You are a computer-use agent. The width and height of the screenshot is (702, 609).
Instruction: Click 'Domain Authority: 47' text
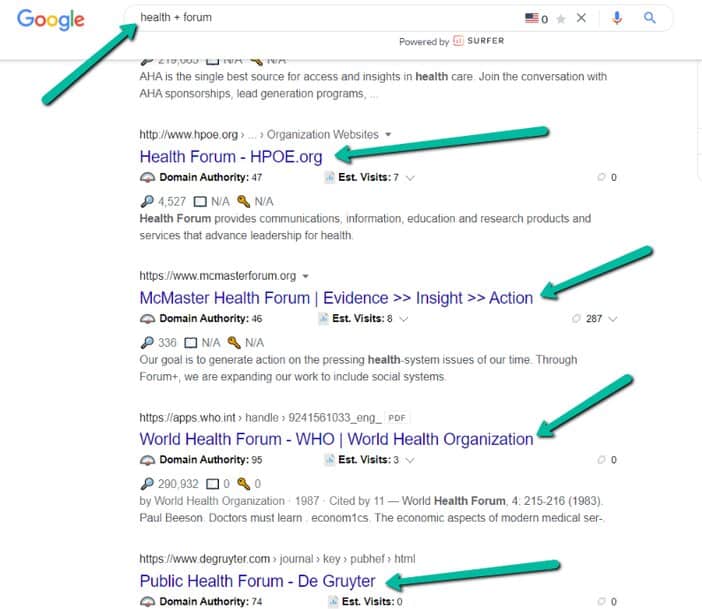coord(210,177)
